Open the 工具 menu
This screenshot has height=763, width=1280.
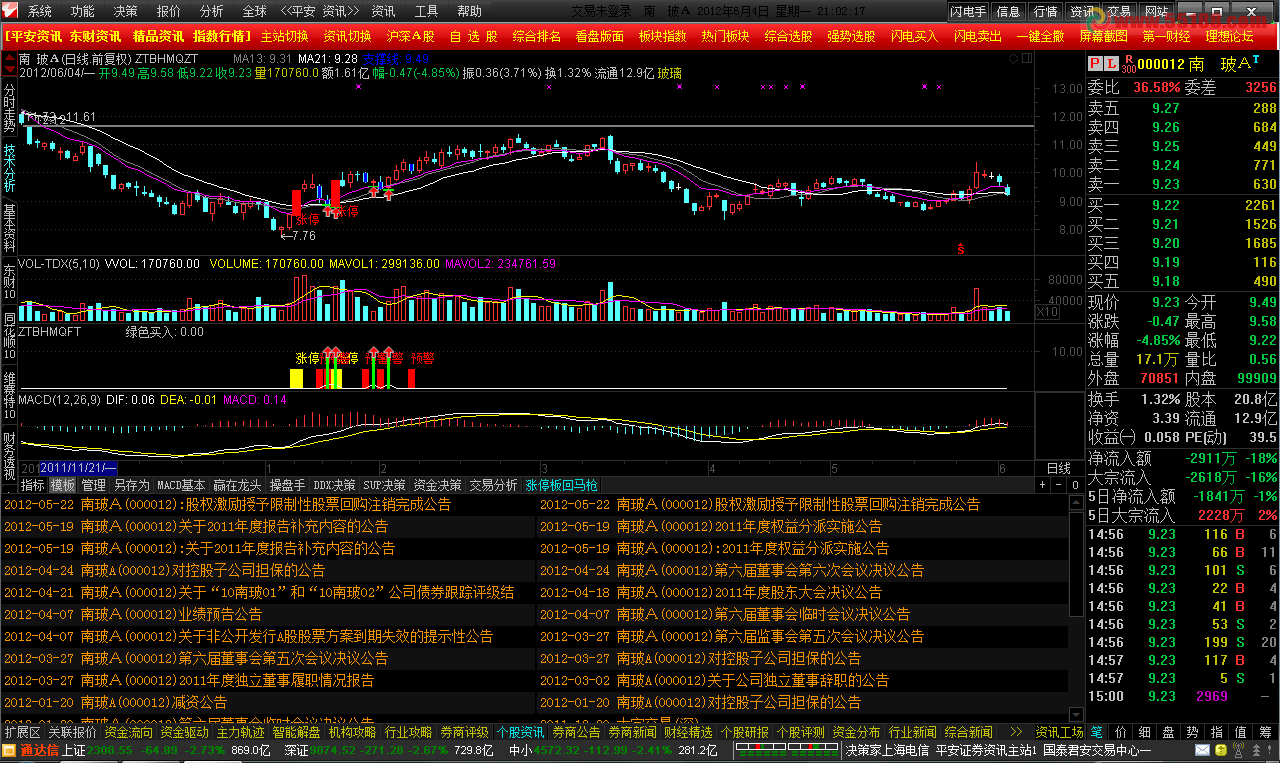click(x=426, y=11)
